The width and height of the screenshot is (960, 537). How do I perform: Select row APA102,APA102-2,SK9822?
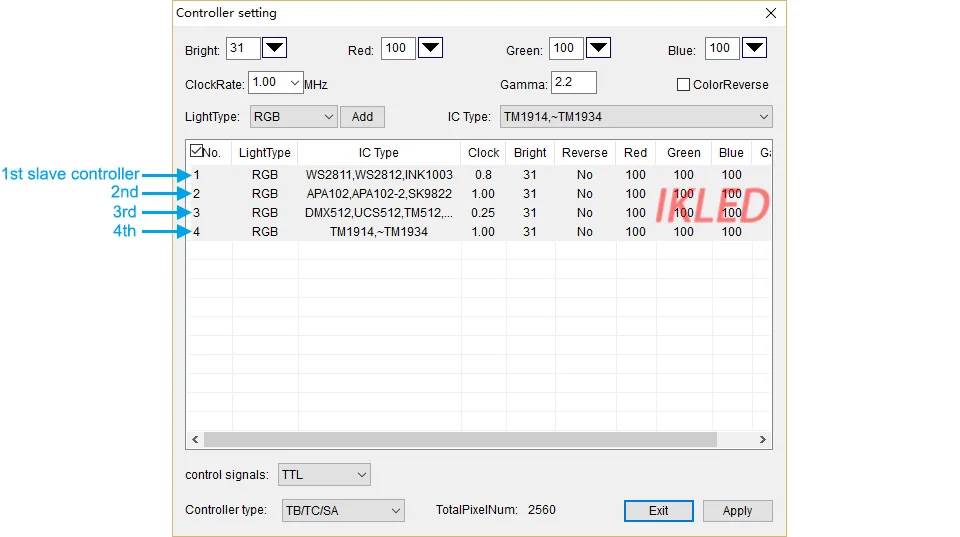point(479,193)
